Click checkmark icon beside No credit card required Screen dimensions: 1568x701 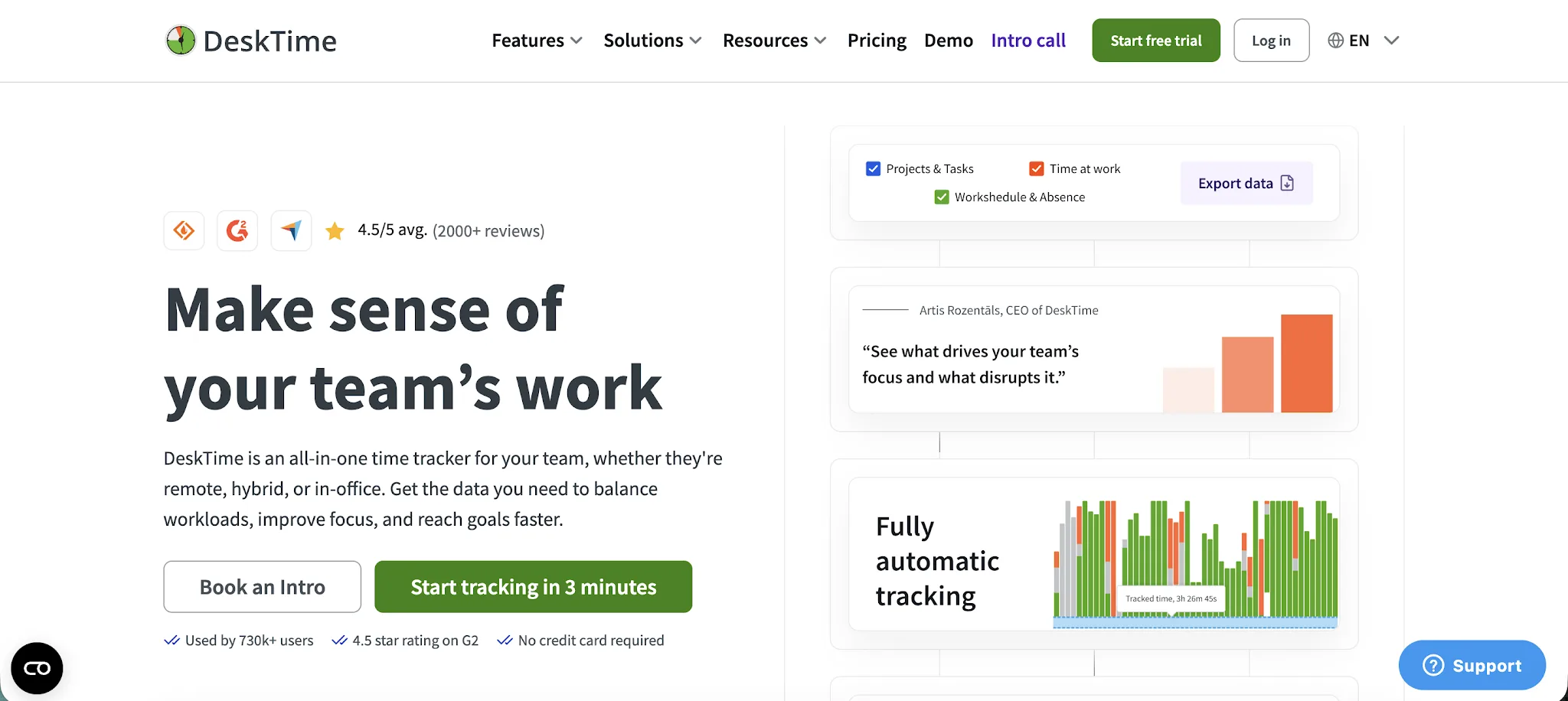pyautogui.click(x=505, y=641)
